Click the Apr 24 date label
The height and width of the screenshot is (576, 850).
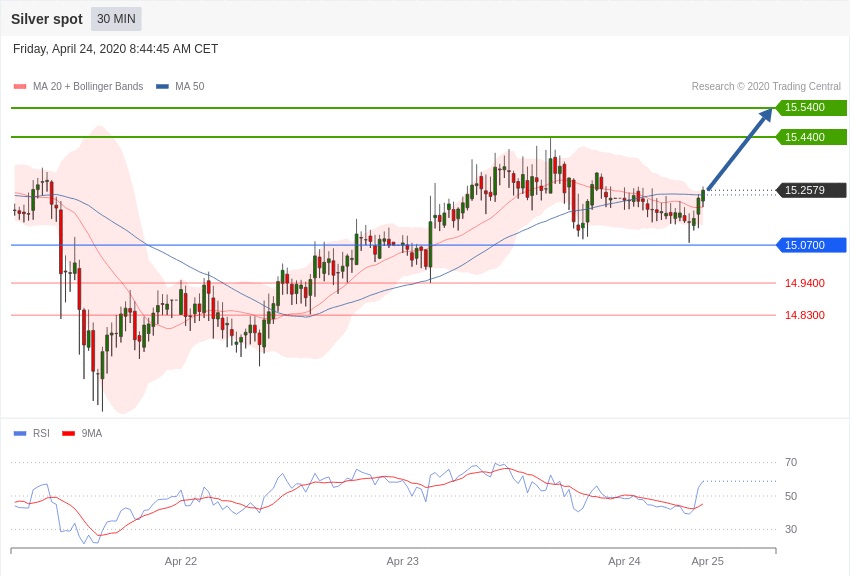[x=624, y=561]
